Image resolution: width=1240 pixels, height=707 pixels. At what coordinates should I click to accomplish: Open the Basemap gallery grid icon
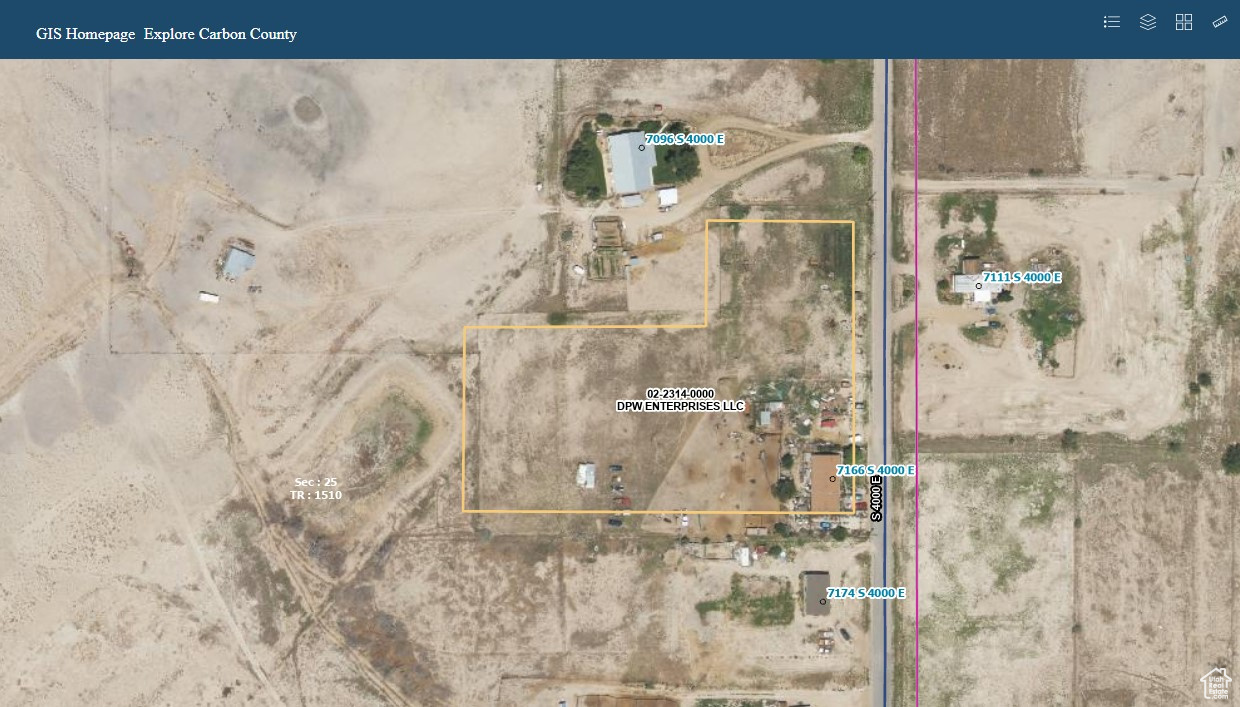pos(1184,22)
